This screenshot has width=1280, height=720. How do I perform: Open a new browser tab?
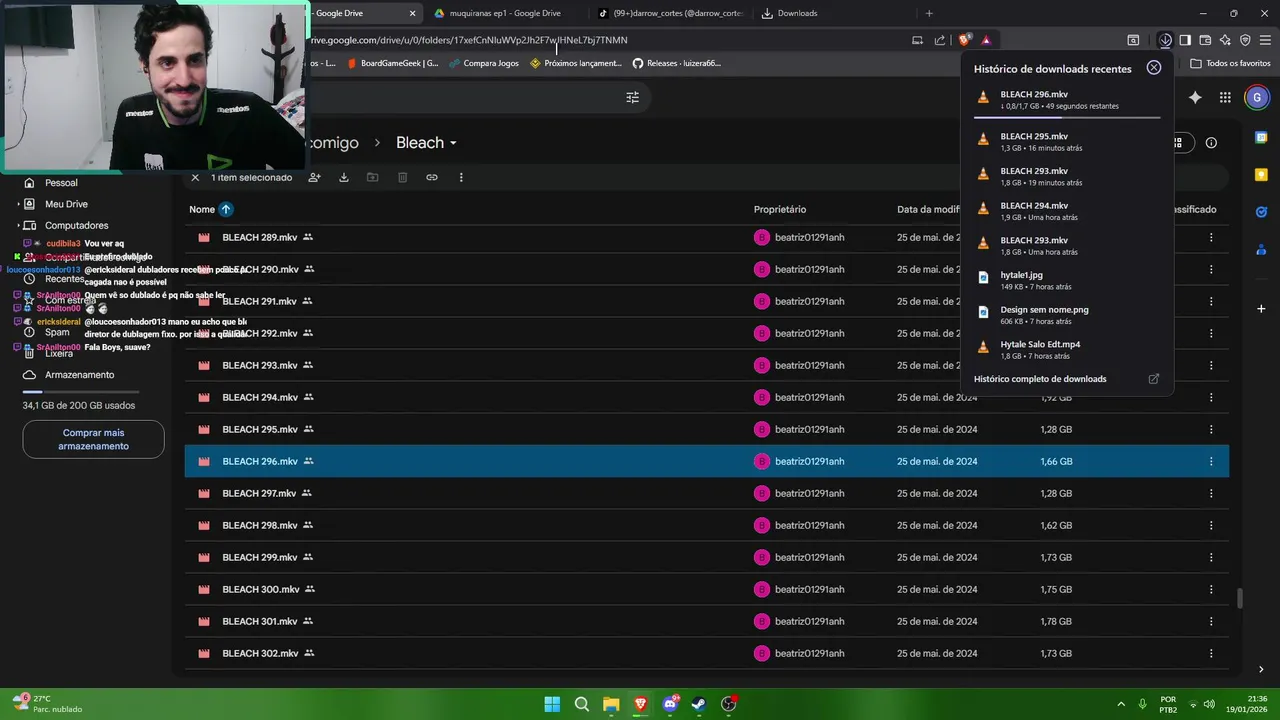point(929,13)
